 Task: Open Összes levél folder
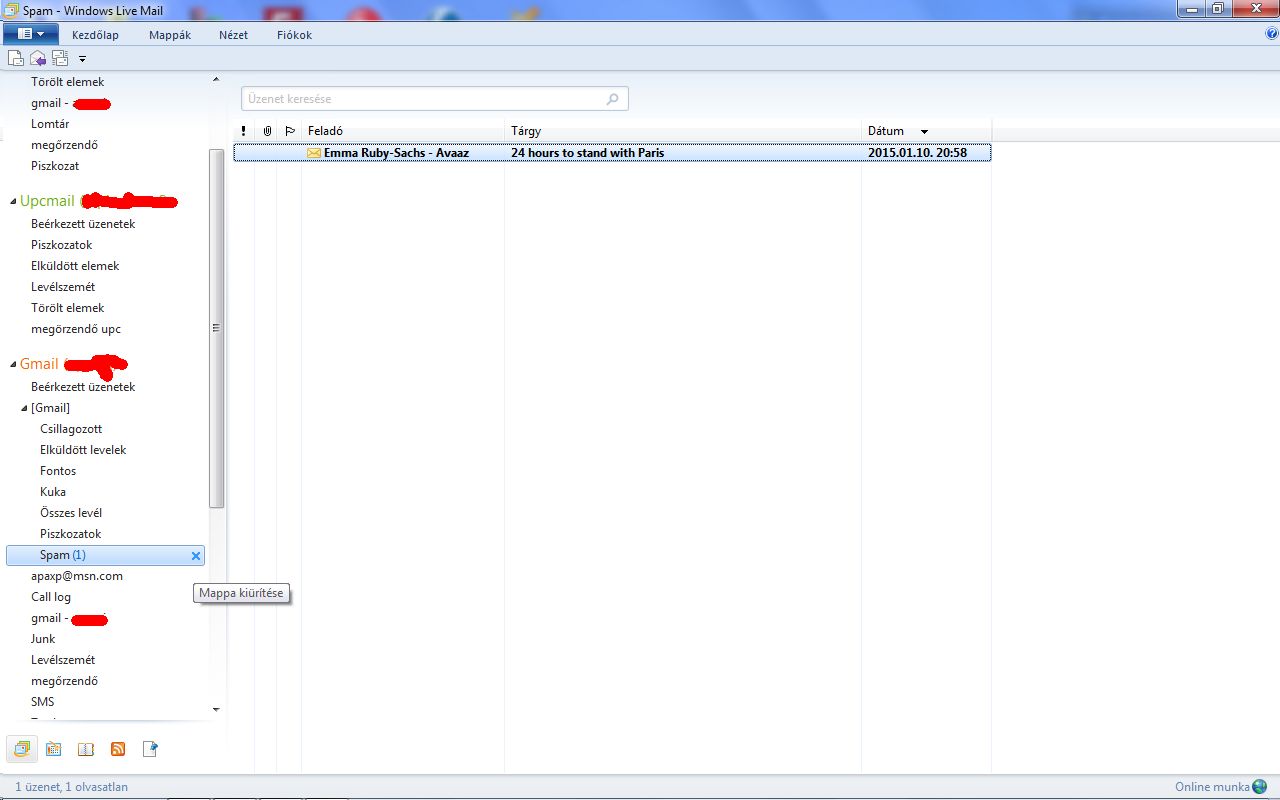coord(71,513)
